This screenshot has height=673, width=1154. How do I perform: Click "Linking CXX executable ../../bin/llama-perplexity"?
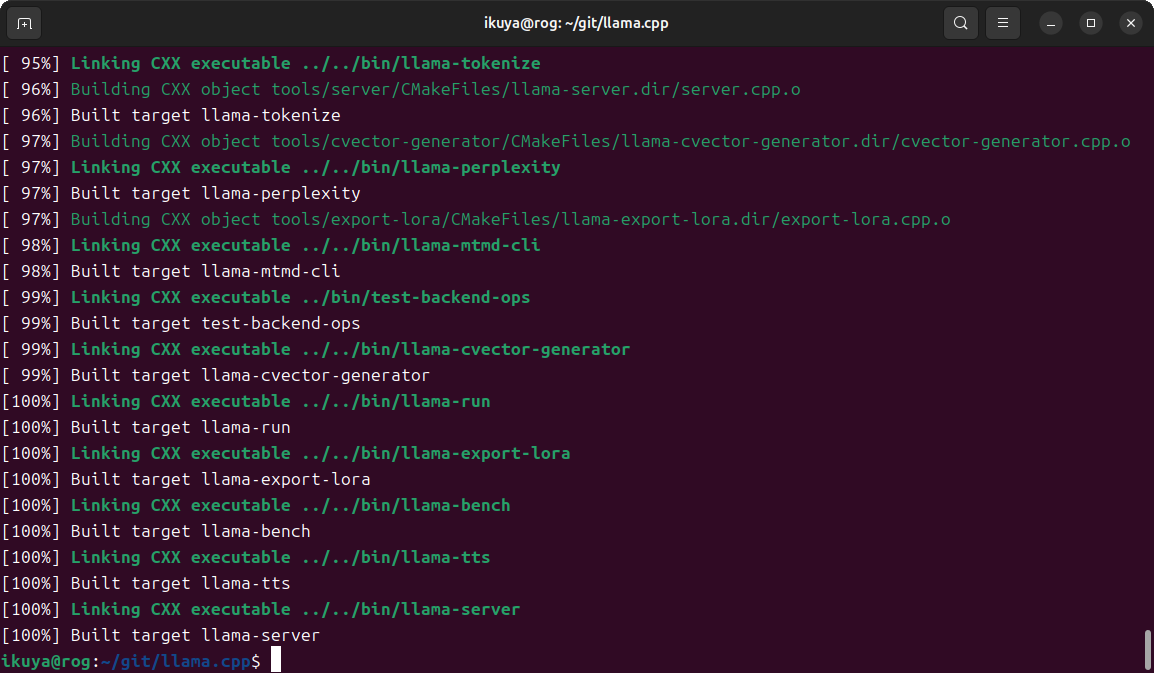point(316,168)
